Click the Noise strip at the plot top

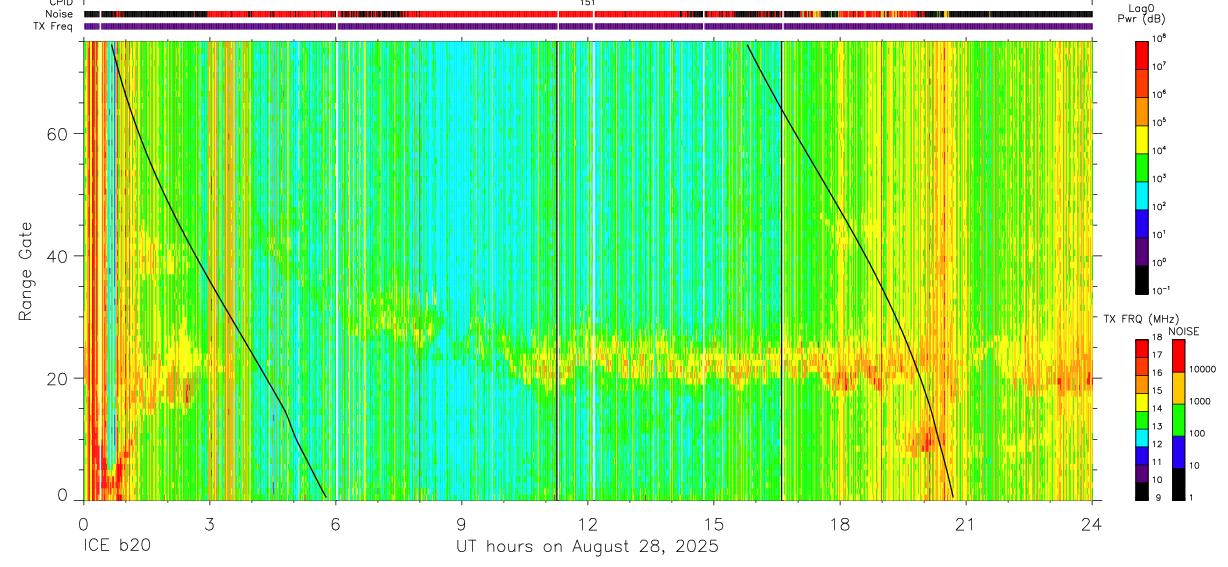[x=588, y=15]
